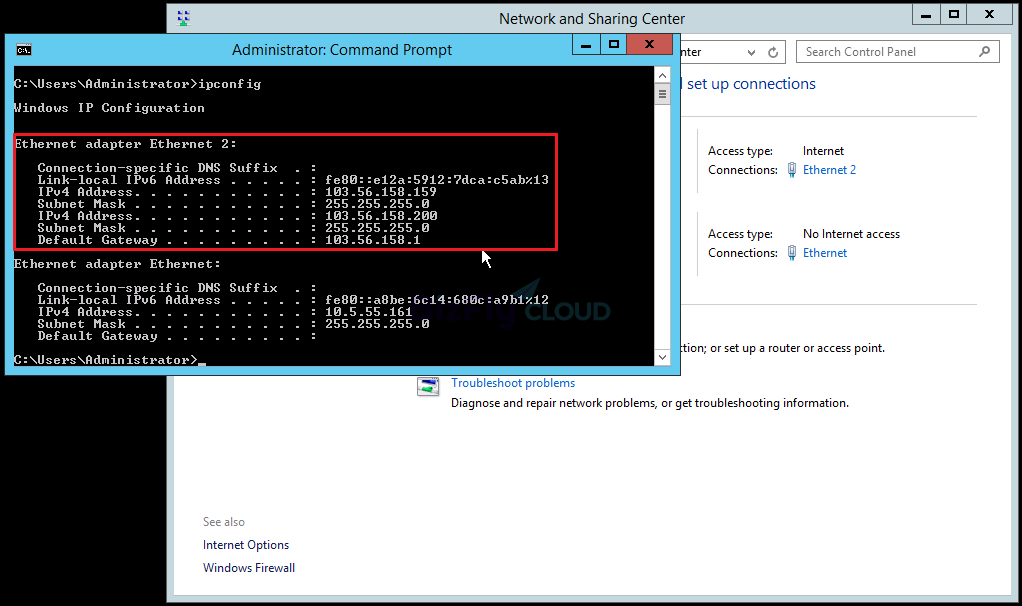Click the IPv4 address 103.56.158.200
This screenshot has width=1022, height=606.
pos(381,216)
